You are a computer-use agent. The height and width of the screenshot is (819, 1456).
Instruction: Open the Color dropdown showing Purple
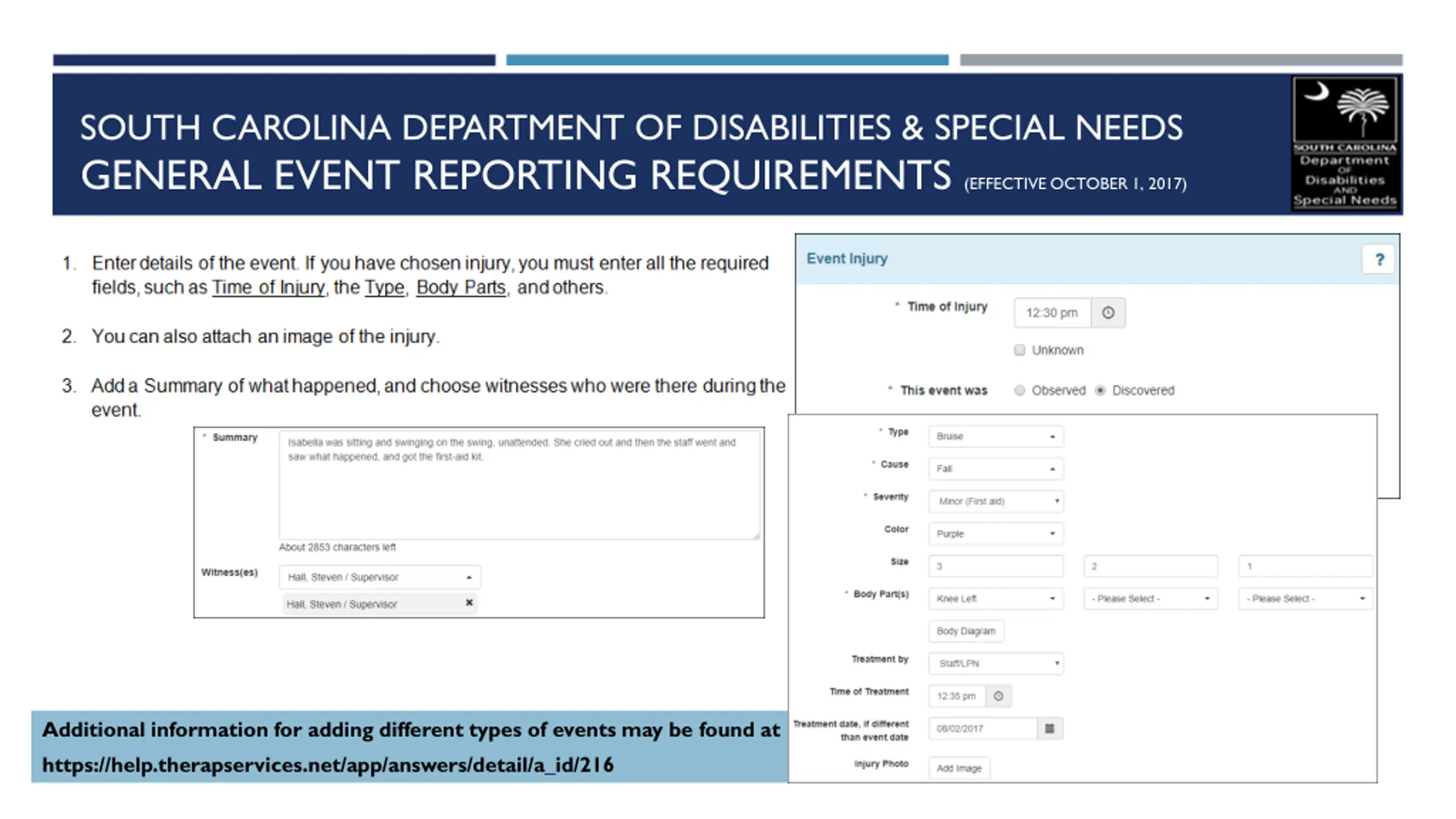tap(995, 533)
